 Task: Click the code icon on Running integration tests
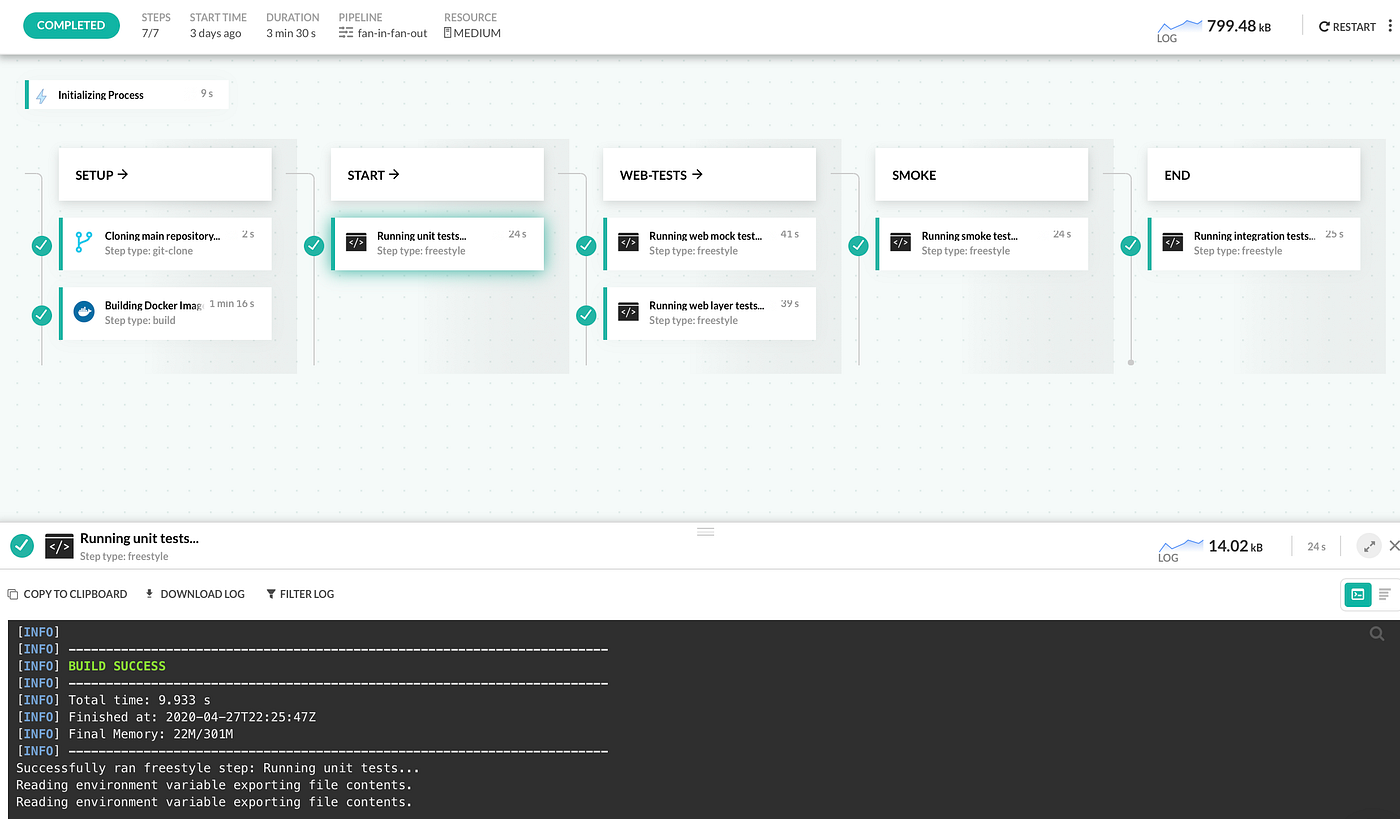click(1171, 243)
